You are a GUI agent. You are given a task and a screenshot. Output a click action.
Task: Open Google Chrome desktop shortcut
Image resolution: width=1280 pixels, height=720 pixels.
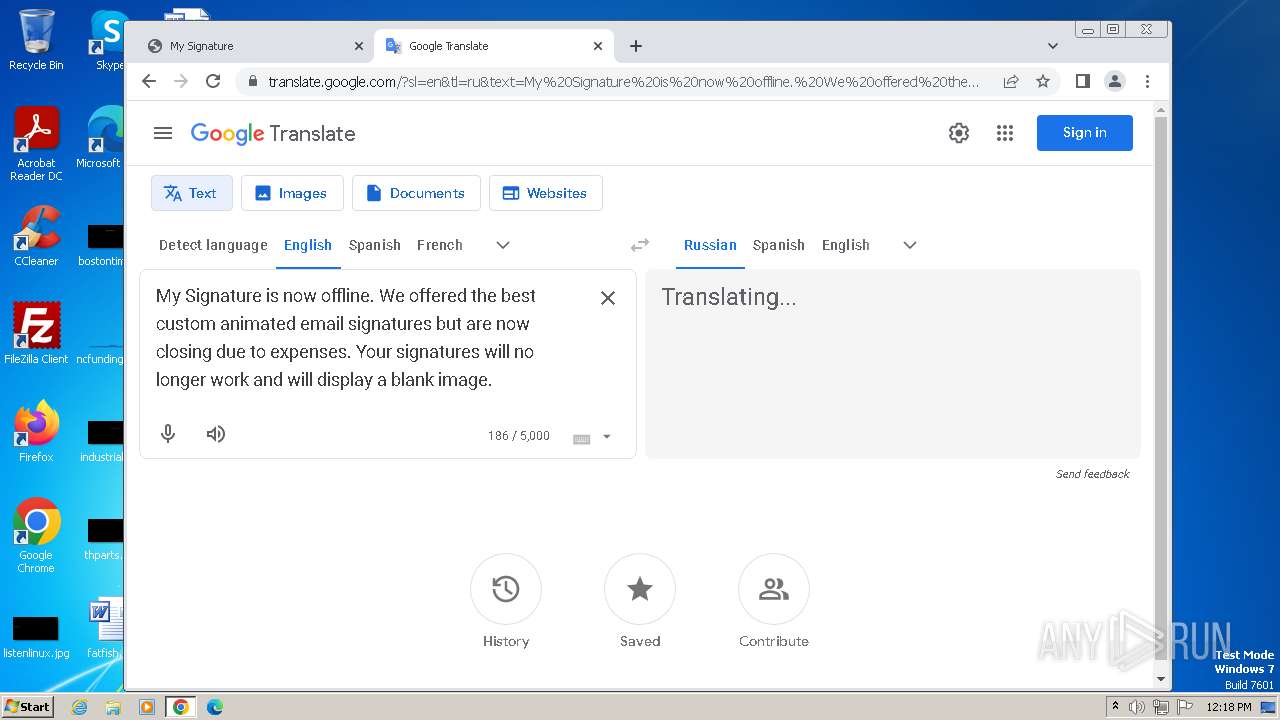[36, 535]
